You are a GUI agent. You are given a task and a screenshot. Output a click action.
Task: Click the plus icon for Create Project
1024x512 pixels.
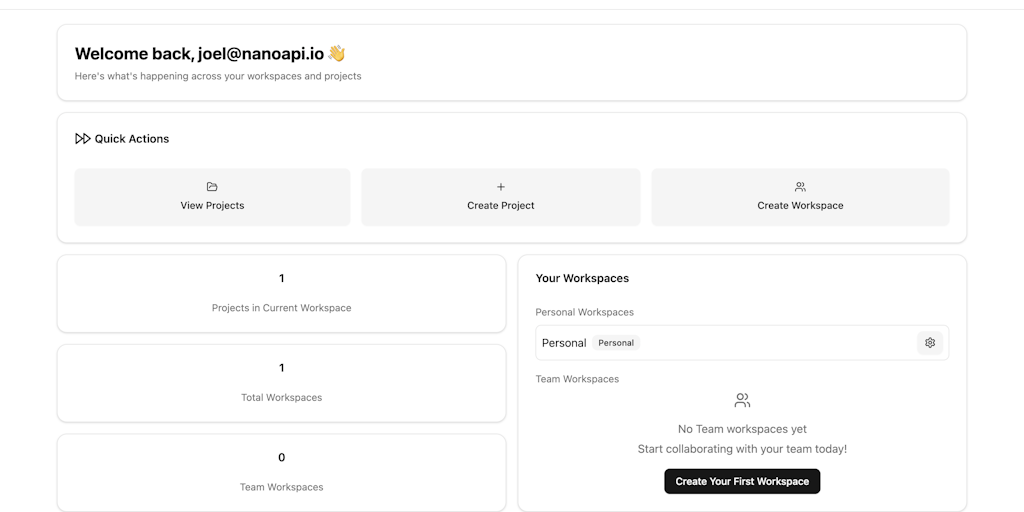[501, 187]
